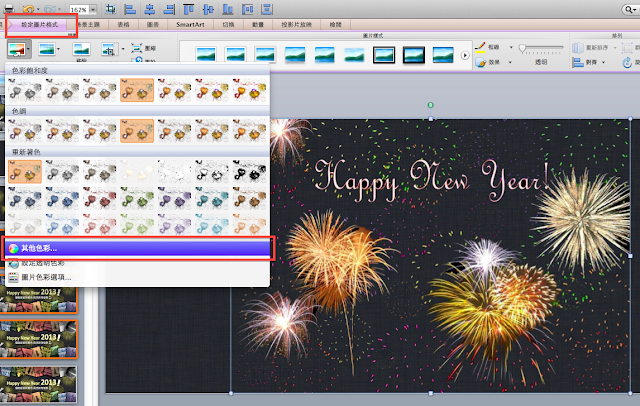The image size is (640, 406).
Task: Click the 對齊 align icon in the ribbon
Action: [578, 62]
